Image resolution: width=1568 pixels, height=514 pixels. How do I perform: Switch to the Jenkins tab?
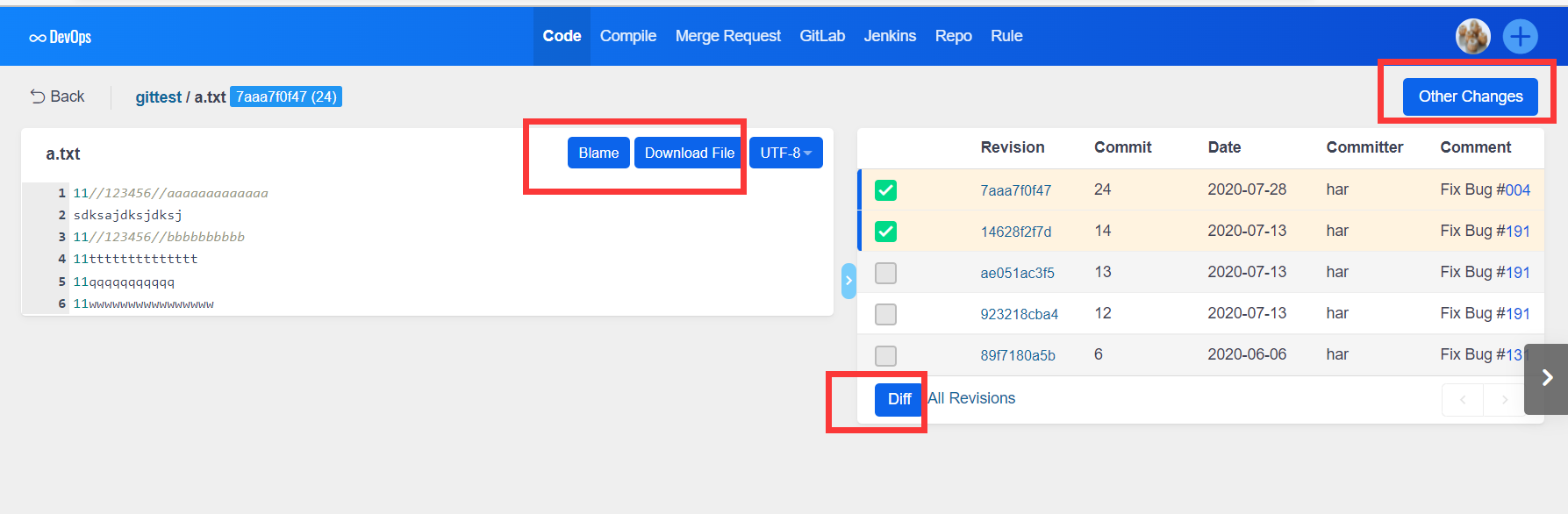pyautogui.click(x=890, y=36)
